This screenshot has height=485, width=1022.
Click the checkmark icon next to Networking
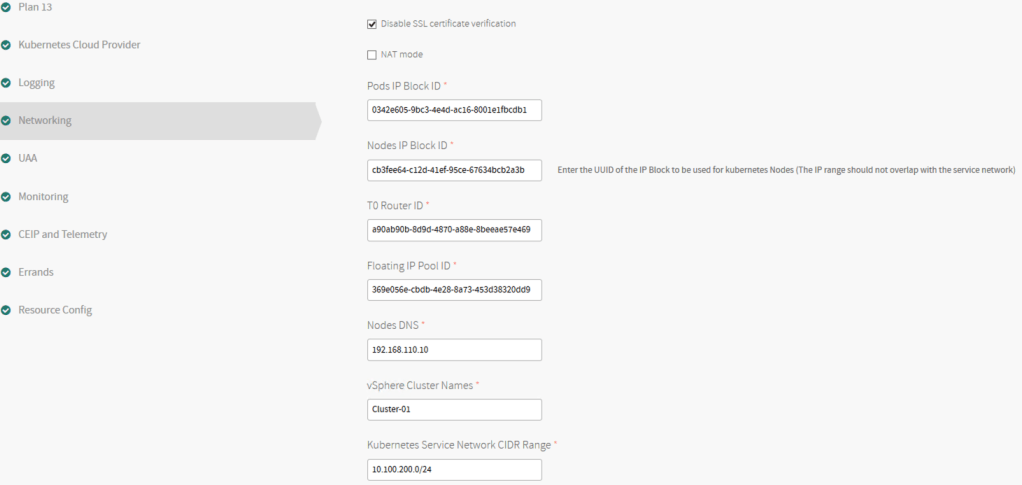[x=6, y=121]
